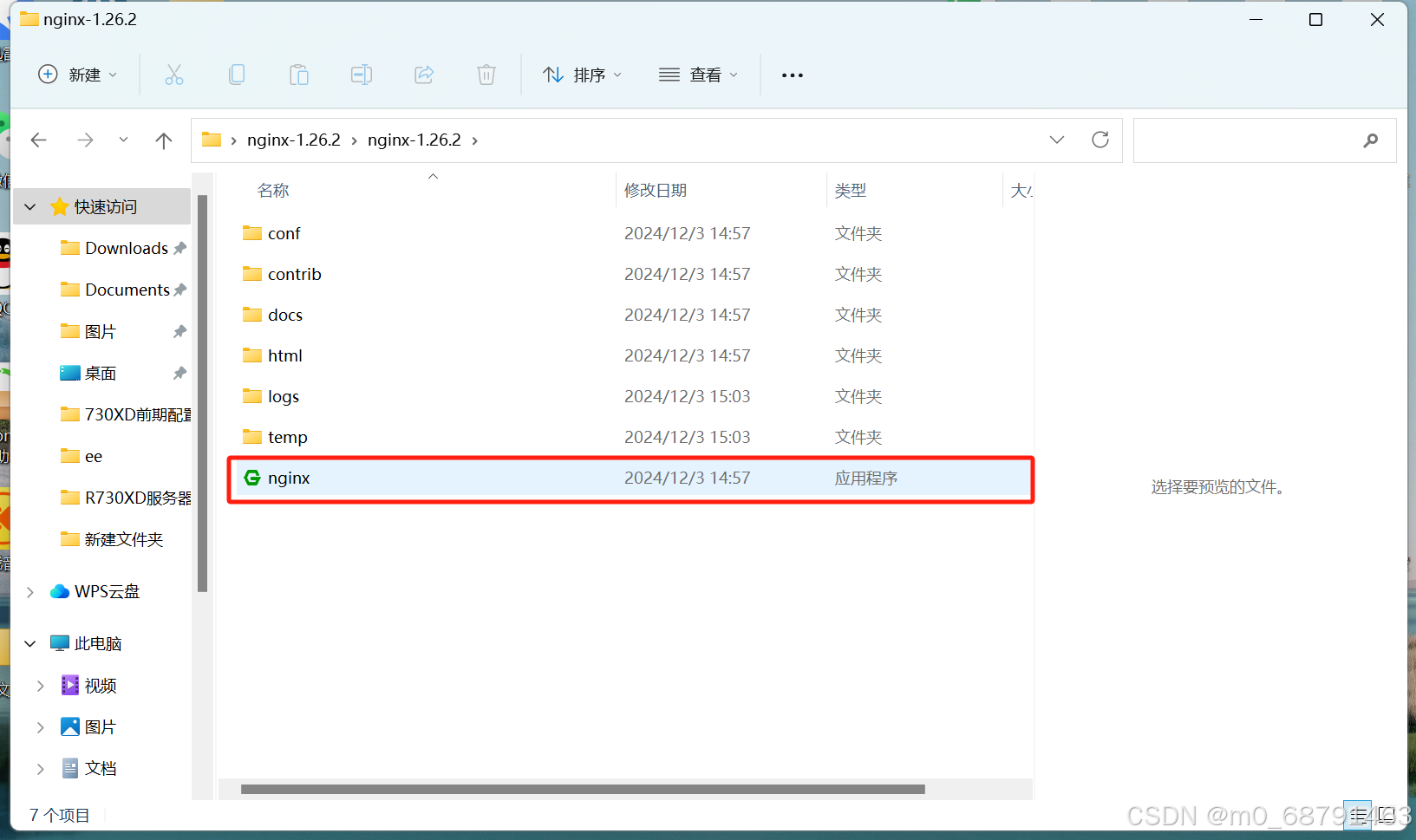Go back with the left arrow
This screenshot has width=1416, height=840.
click(38, 140)
